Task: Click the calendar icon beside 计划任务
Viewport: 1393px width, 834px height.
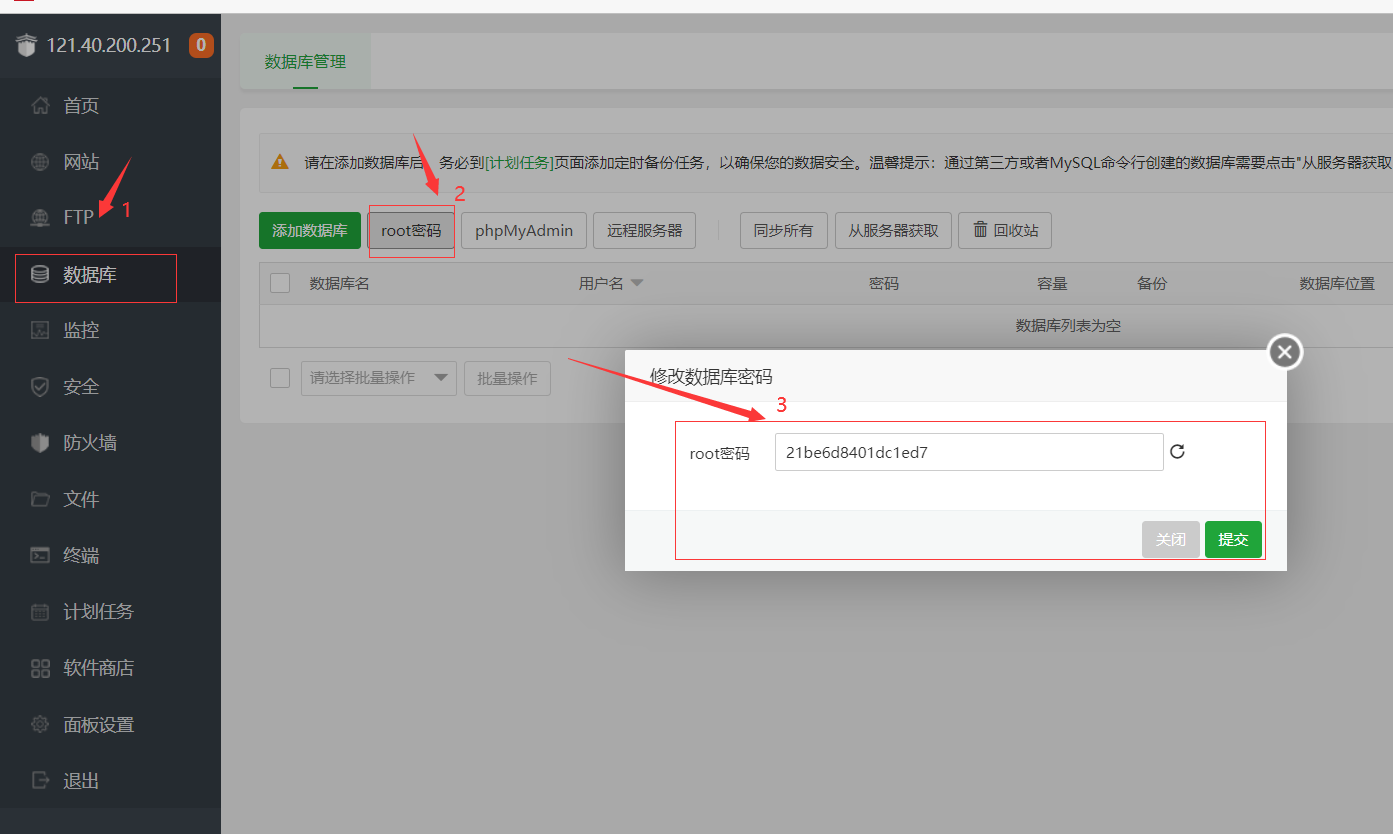Action: point(40,611)
